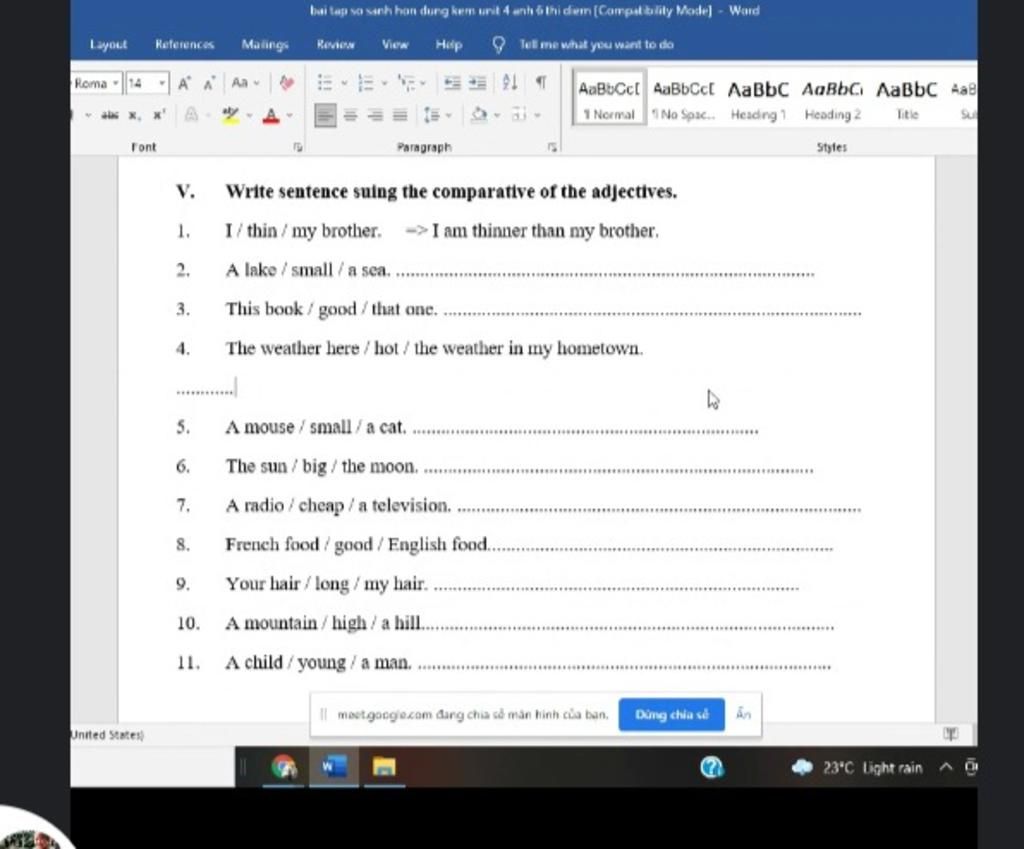Apply subscript formatting
Image resolution: width=1024 pixels, height=849 pixels.
click(134, 116)
